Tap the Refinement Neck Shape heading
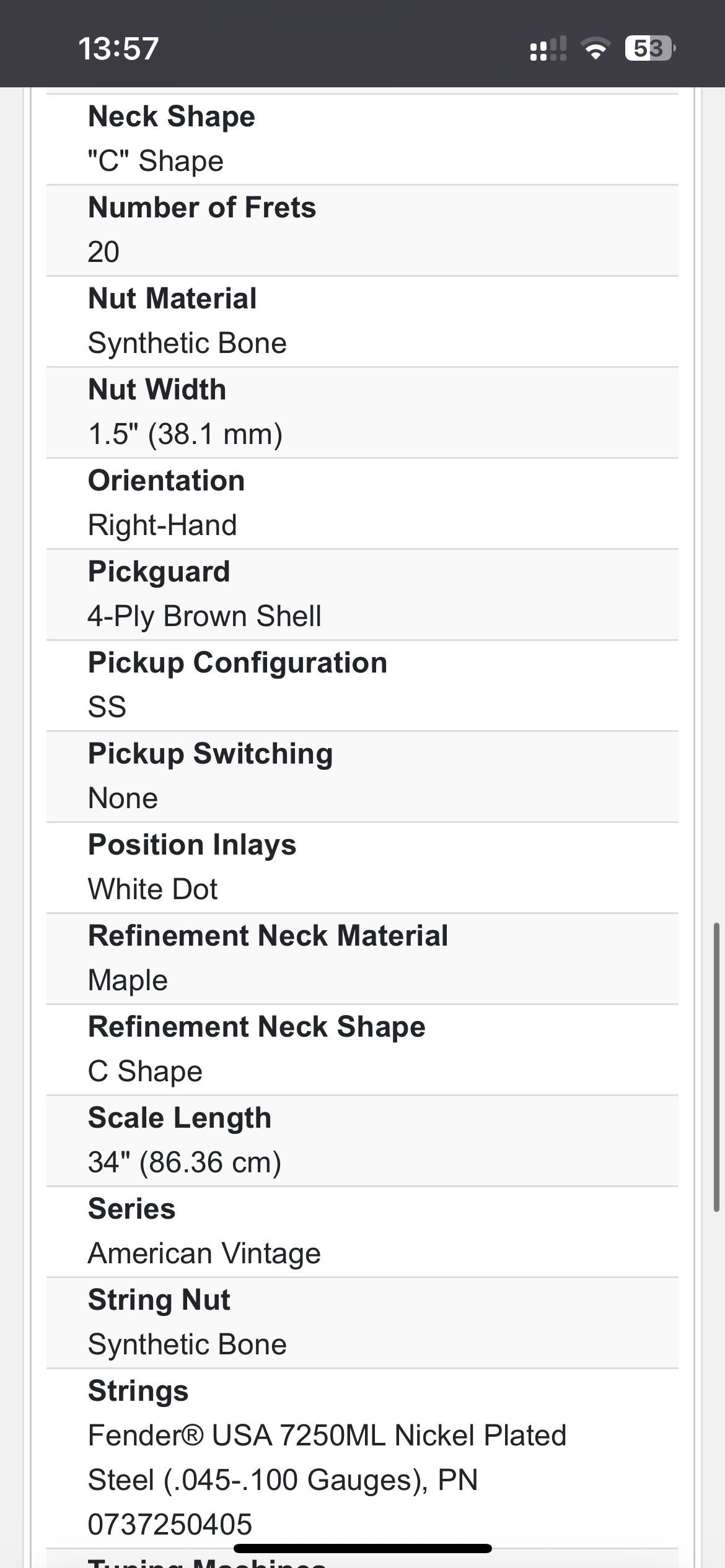725x1568 pixels. 257,1027
